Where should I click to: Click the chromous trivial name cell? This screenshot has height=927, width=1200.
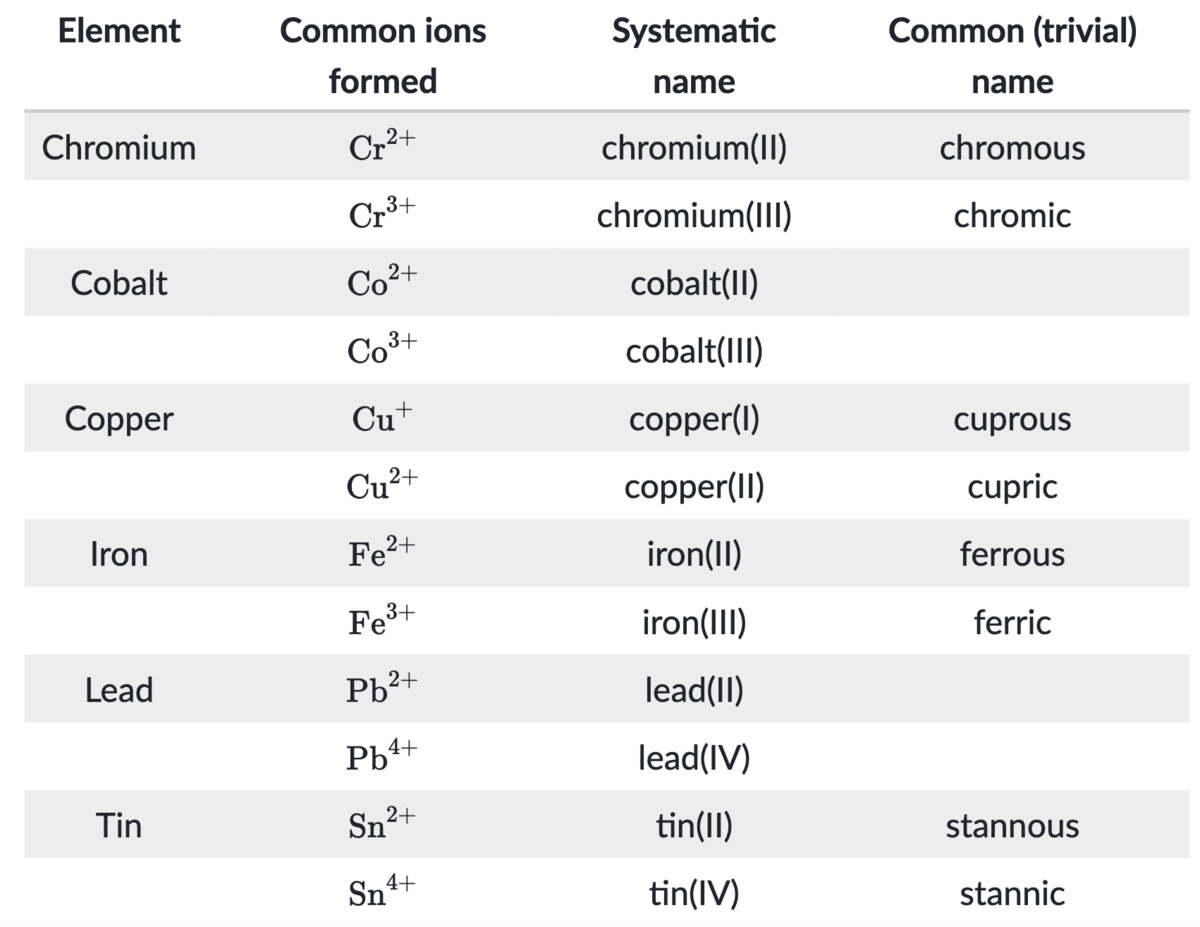coord(1012,148)
